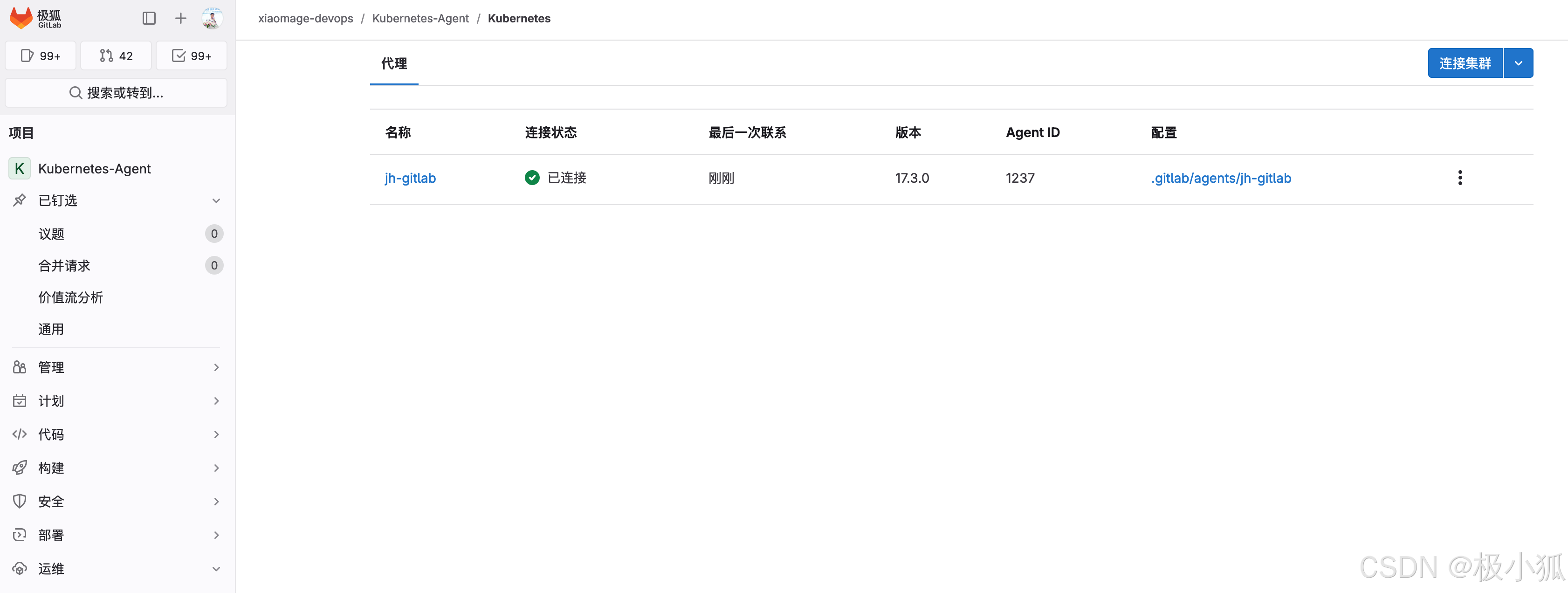The width and height of the screenshot is (1568, 593).
Task: Open the jh-gitlab agent link
Action: click(x=410, y=178)
